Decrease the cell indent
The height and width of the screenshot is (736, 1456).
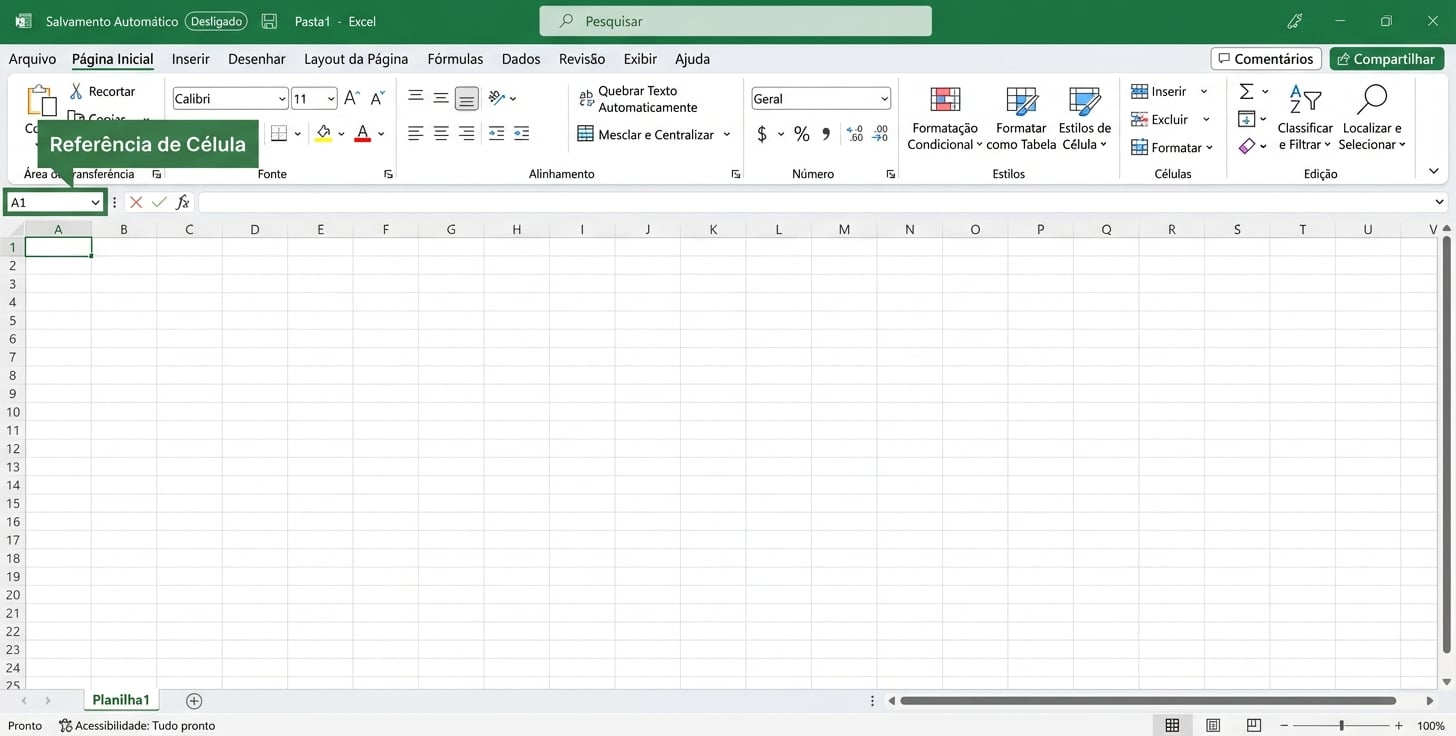coord(496,133)
